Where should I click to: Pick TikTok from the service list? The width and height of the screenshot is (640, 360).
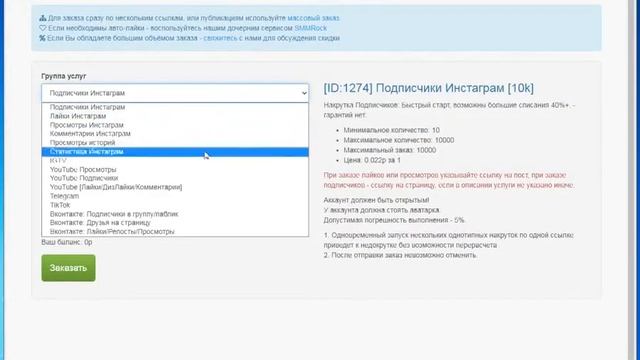(175, 205)
